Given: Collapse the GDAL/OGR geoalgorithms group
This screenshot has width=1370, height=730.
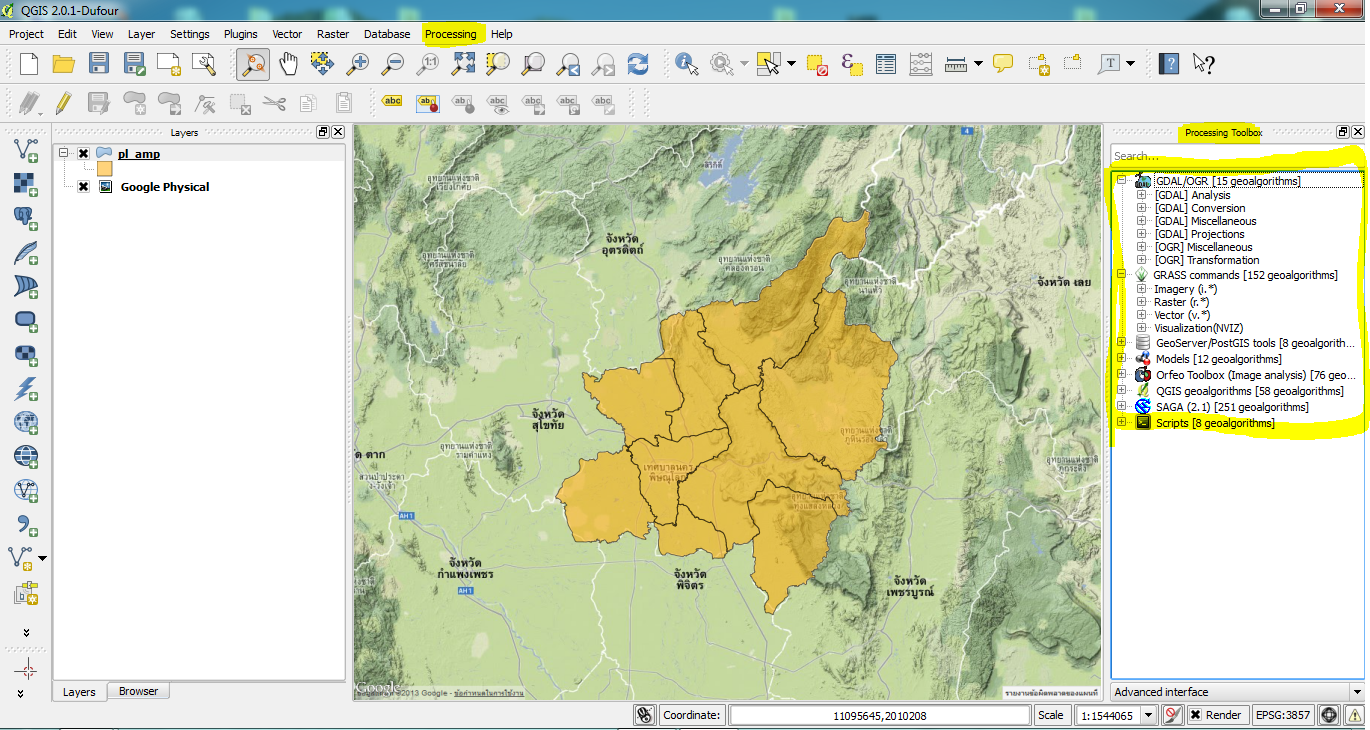Looking at the screenshot, I should click(1122, 181).
